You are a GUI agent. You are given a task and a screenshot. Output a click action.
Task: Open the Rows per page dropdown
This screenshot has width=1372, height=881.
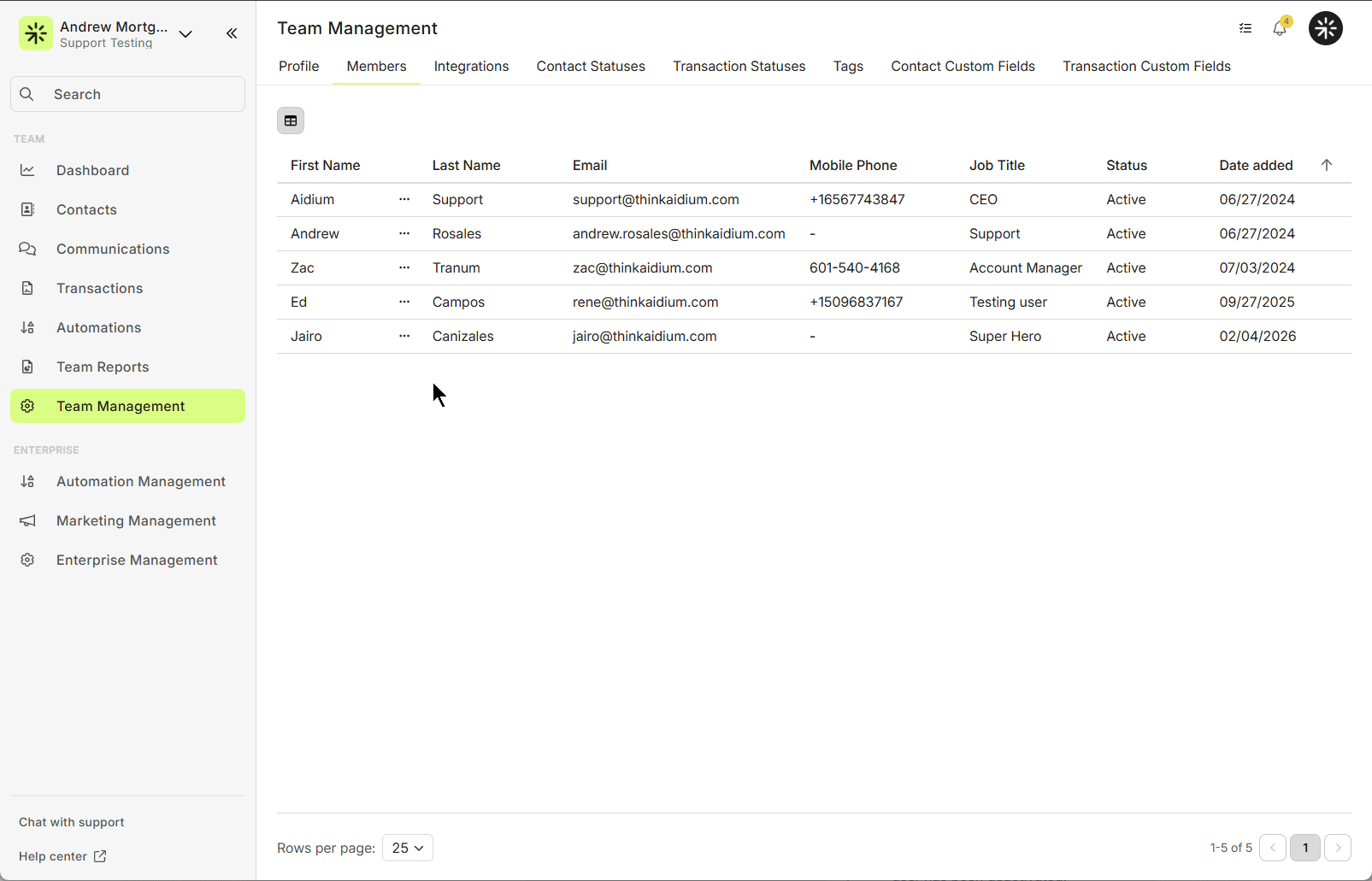click(408, 848)
